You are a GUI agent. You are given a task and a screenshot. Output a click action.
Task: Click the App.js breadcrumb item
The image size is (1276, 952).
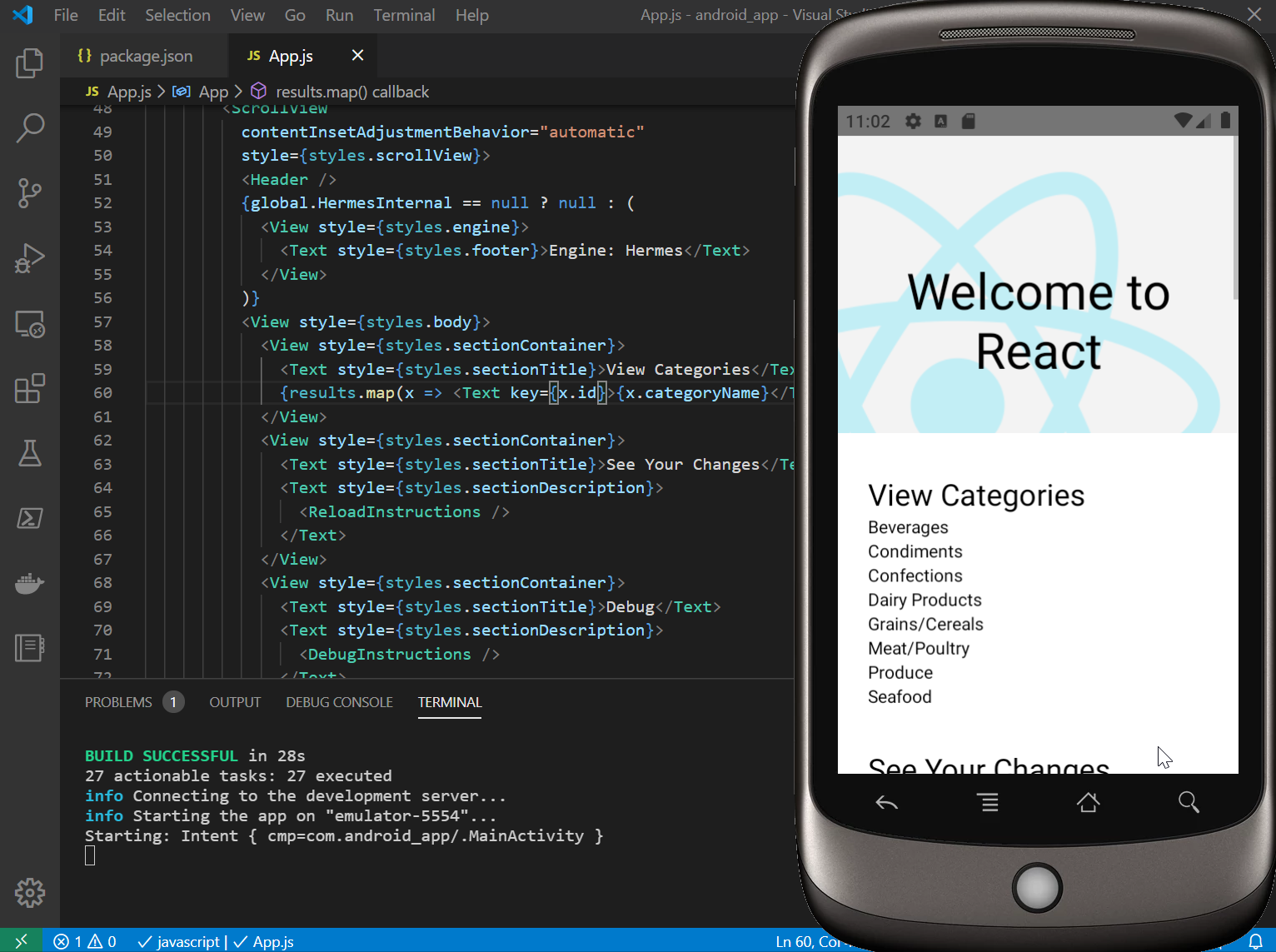pos(118,92)
